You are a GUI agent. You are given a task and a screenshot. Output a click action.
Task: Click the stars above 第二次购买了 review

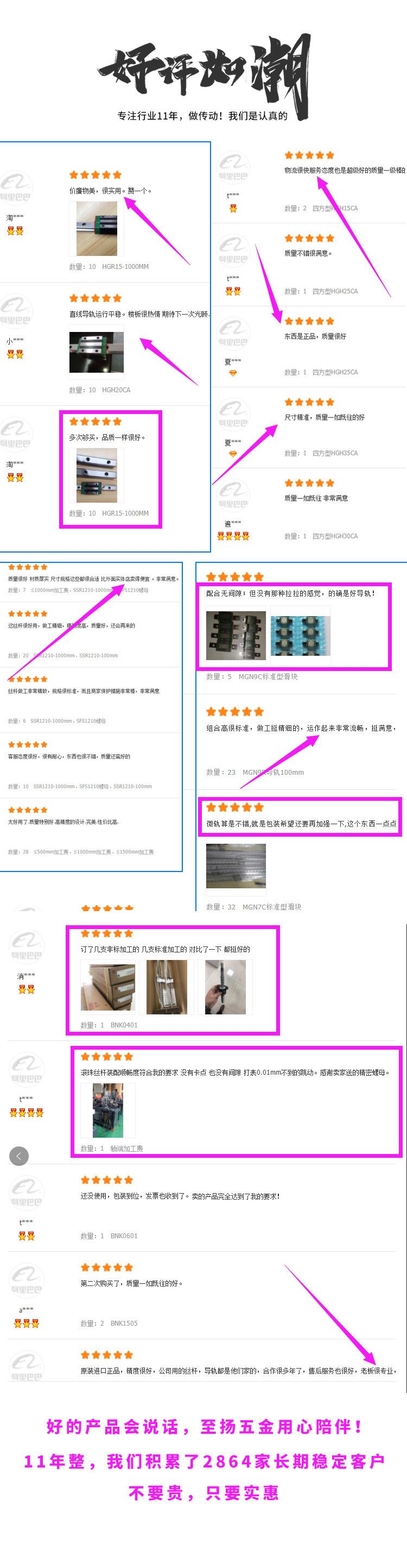point(106,1266)
